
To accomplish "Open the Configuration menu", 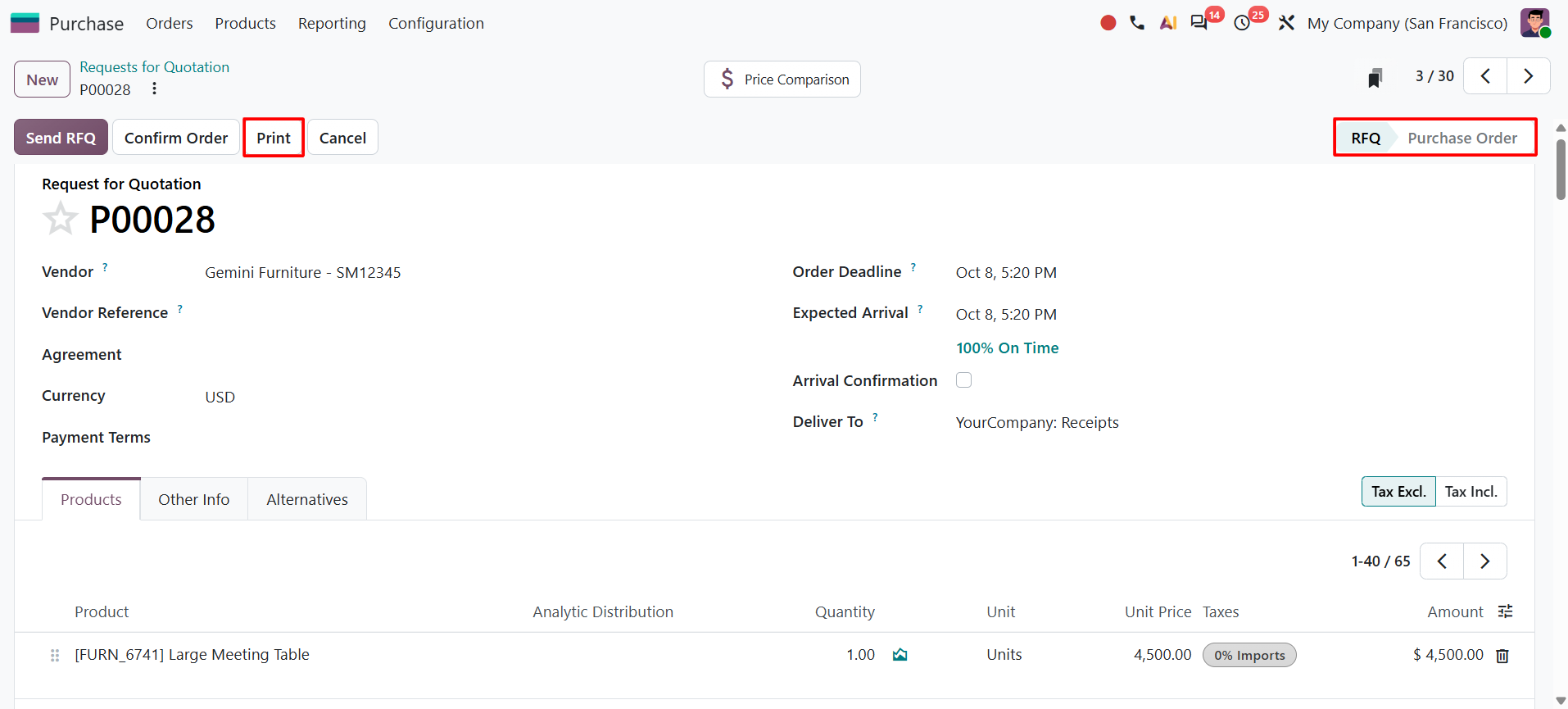I will (436, 23).
